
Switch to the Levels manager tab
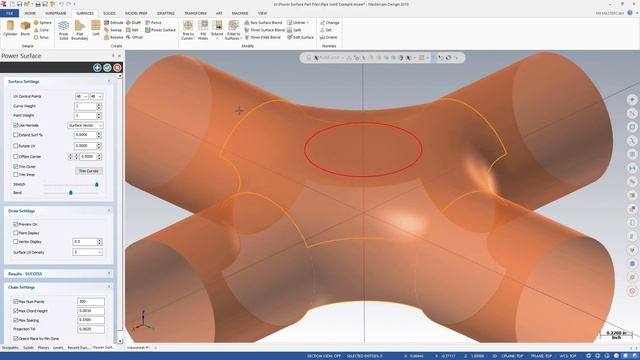[x=58, y=348]
